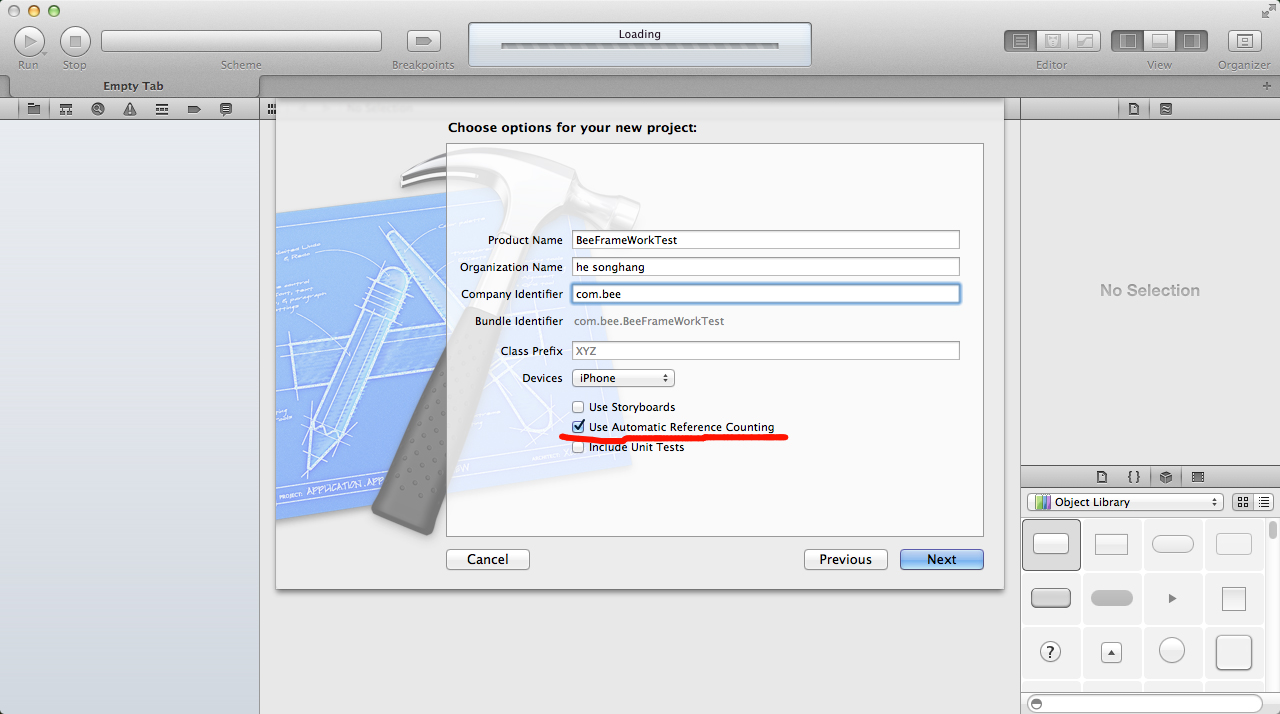Show the Breakpoint navigator icon

194,109
